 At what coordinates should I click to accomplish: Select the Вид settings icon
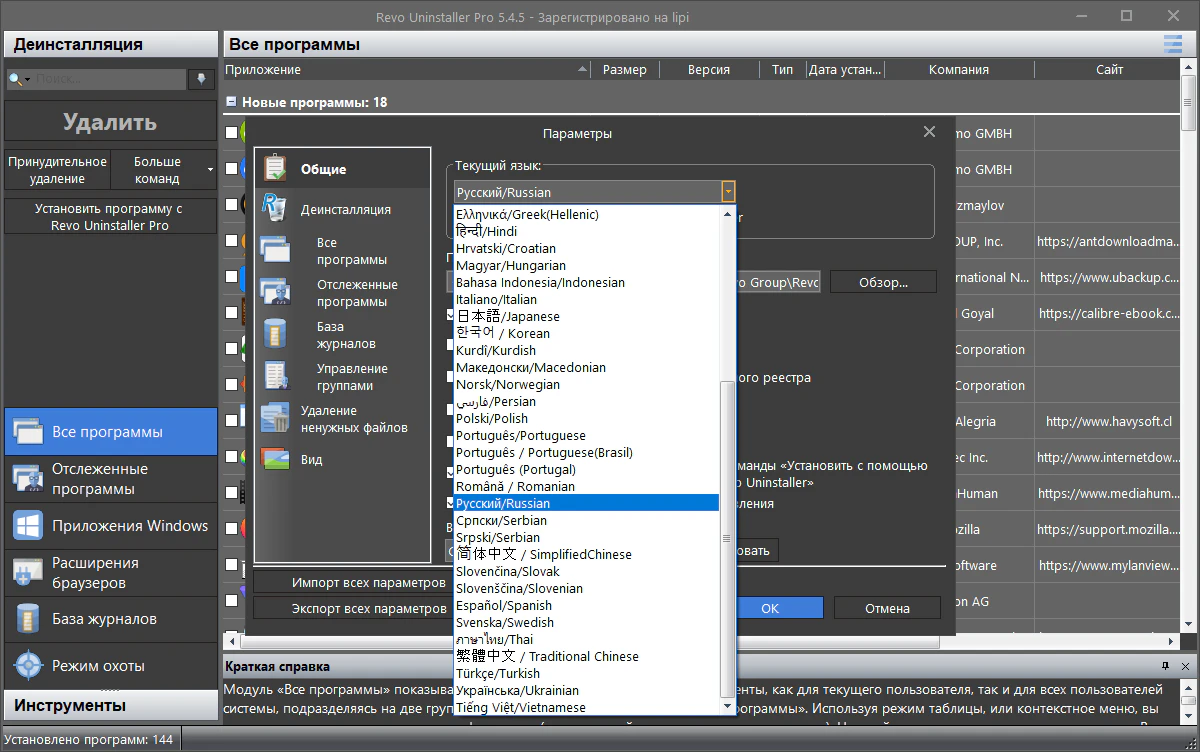275,459
